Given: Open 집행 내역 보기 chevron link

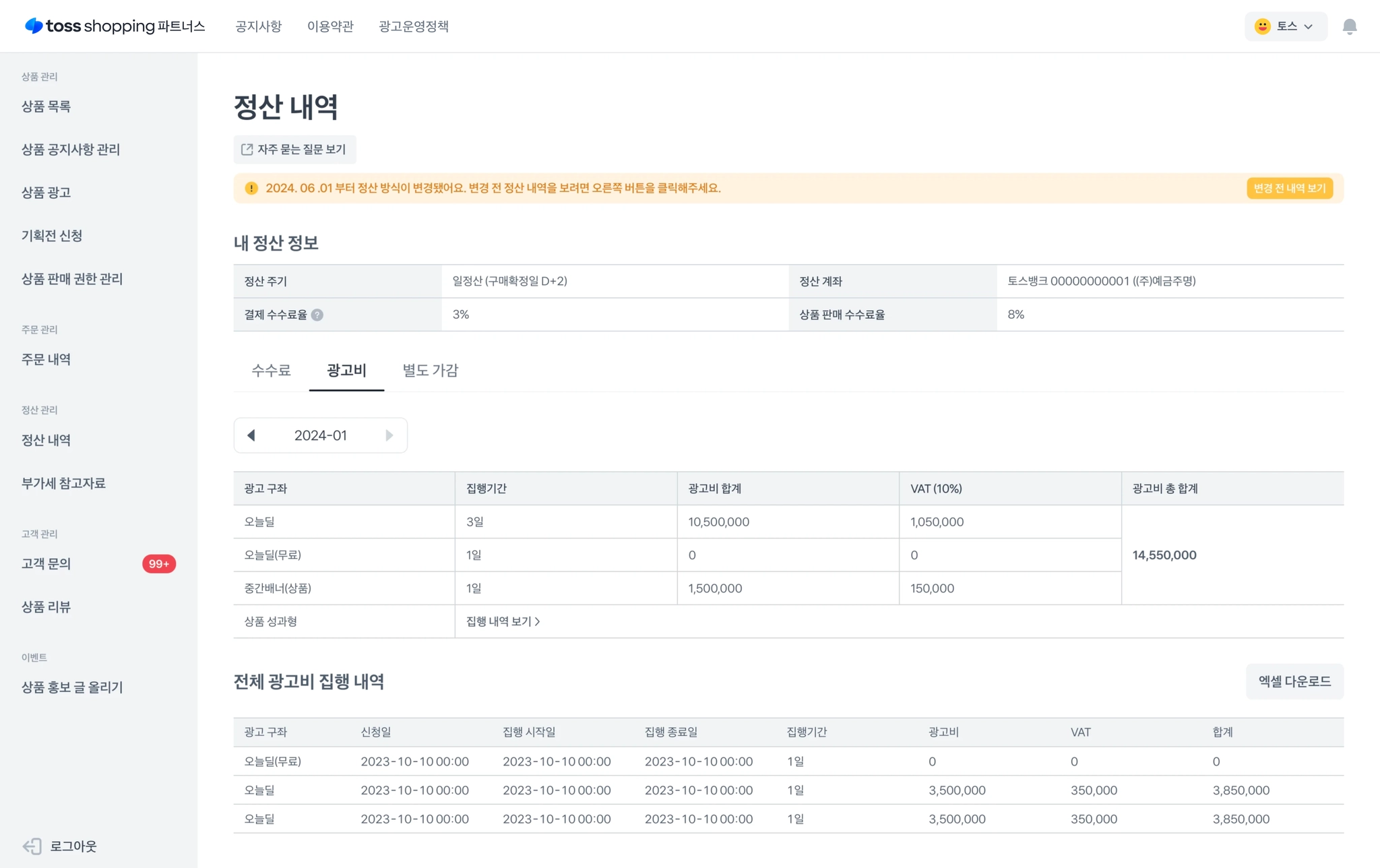Looking at the screenshot, I should [503, 621].
